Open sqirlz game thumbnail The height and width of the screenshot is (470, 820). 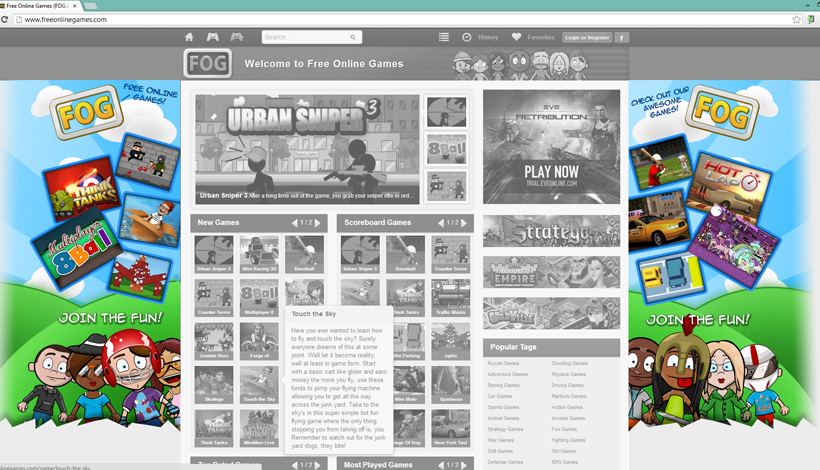click(450, 341)
